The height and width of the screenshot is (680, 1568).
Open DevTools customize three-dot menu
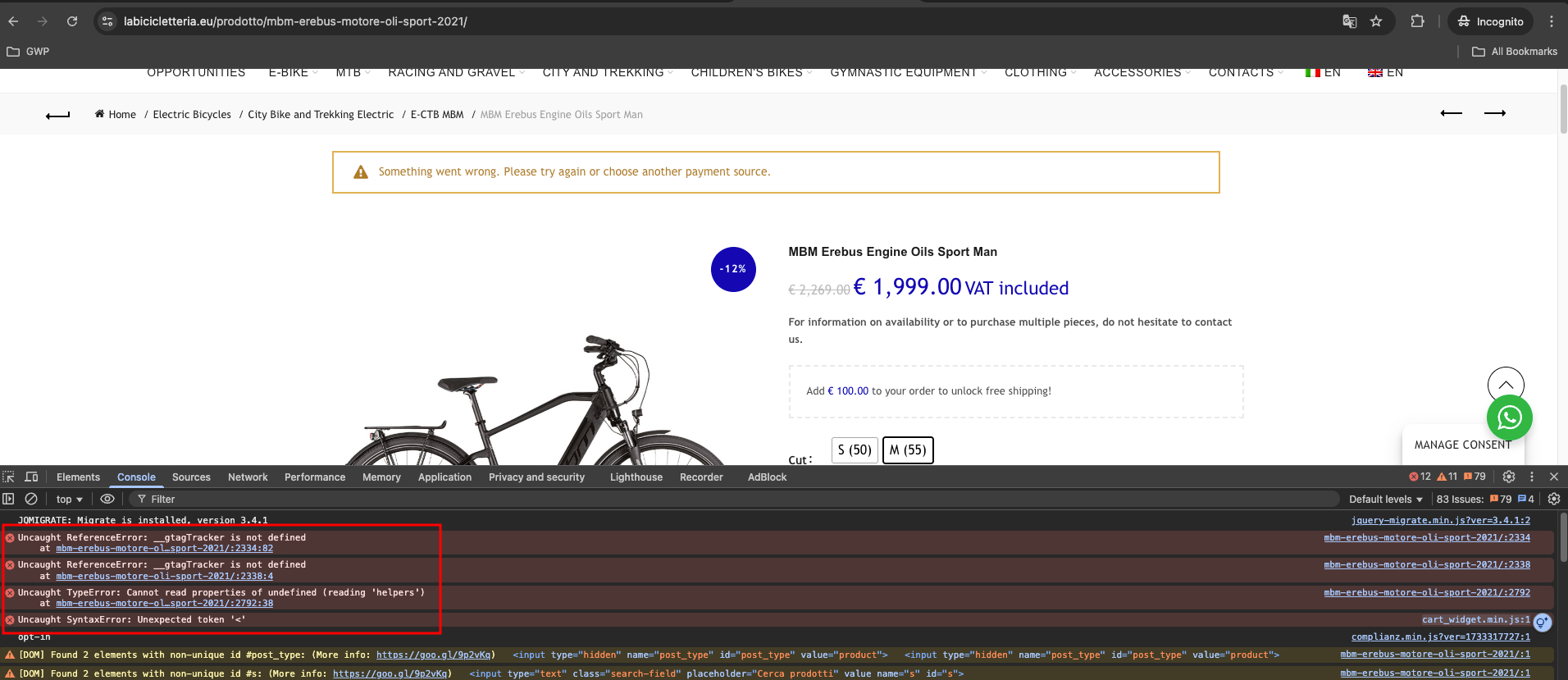(x=1531, y=477)
